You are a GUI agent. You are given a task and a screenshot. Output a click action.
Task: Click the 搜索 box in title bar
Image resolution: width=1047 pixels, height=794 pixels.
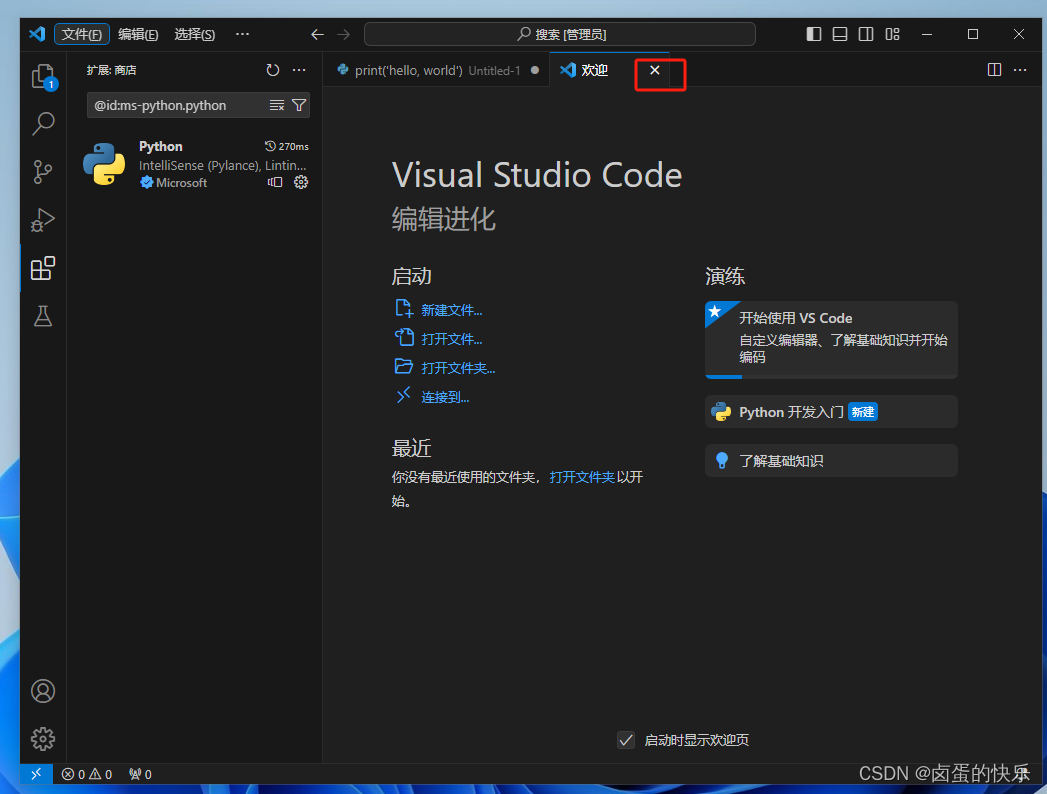click(x=558, y=33)
